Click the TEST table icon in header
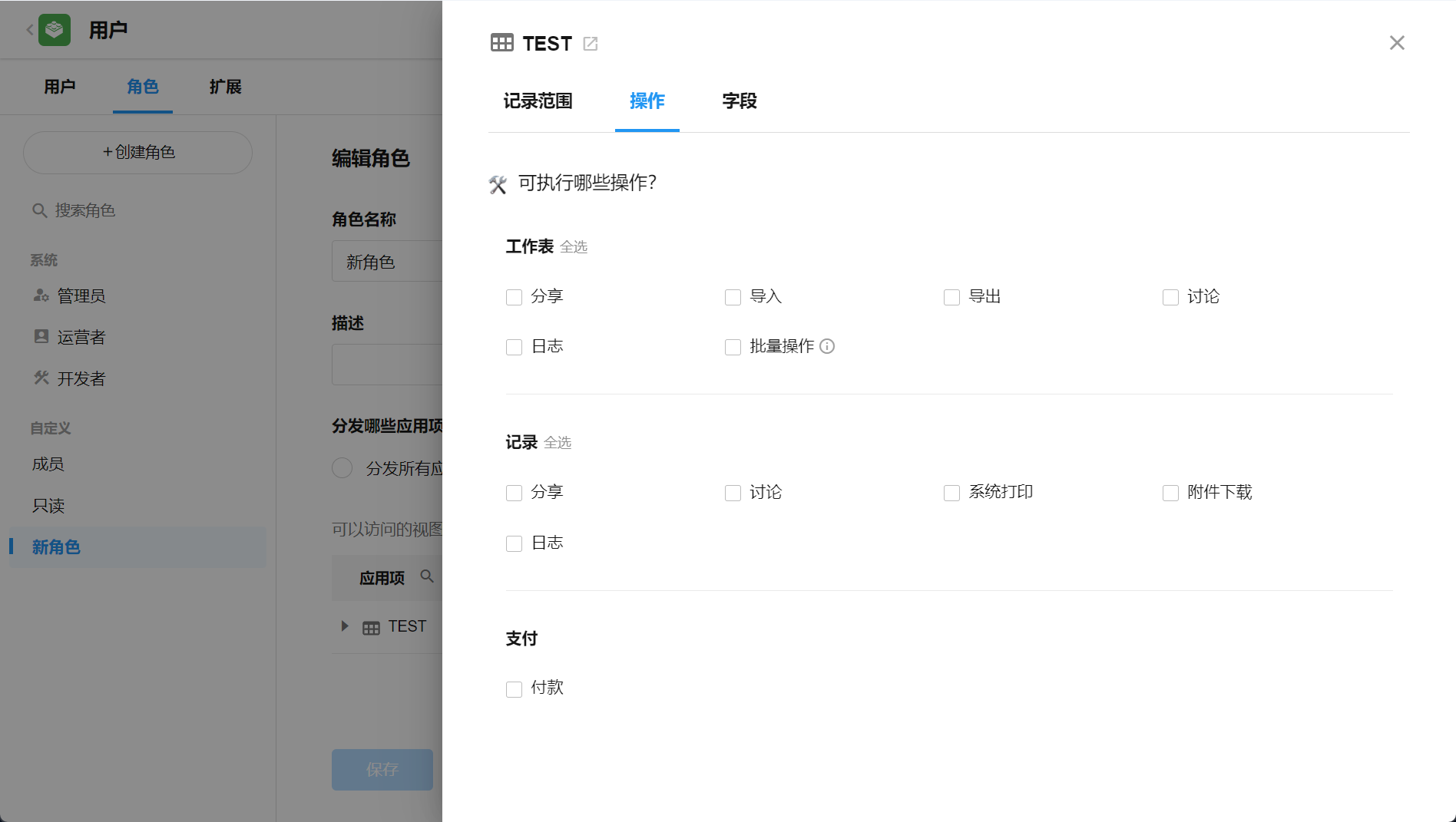1456x822 pixels. (501, 43)
